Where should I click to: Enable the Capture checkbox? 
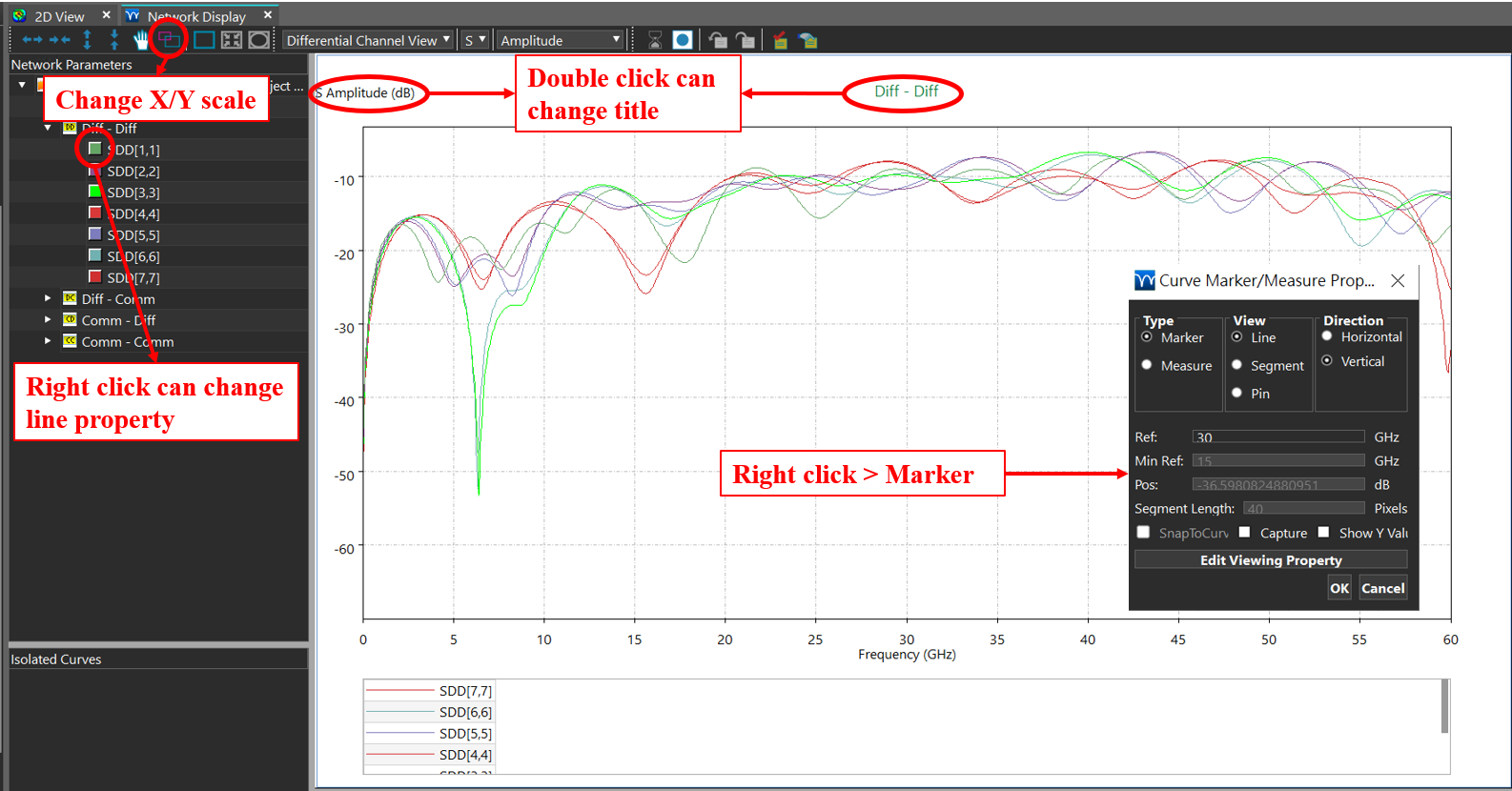pyautogui.click(x=1244, y=532)
